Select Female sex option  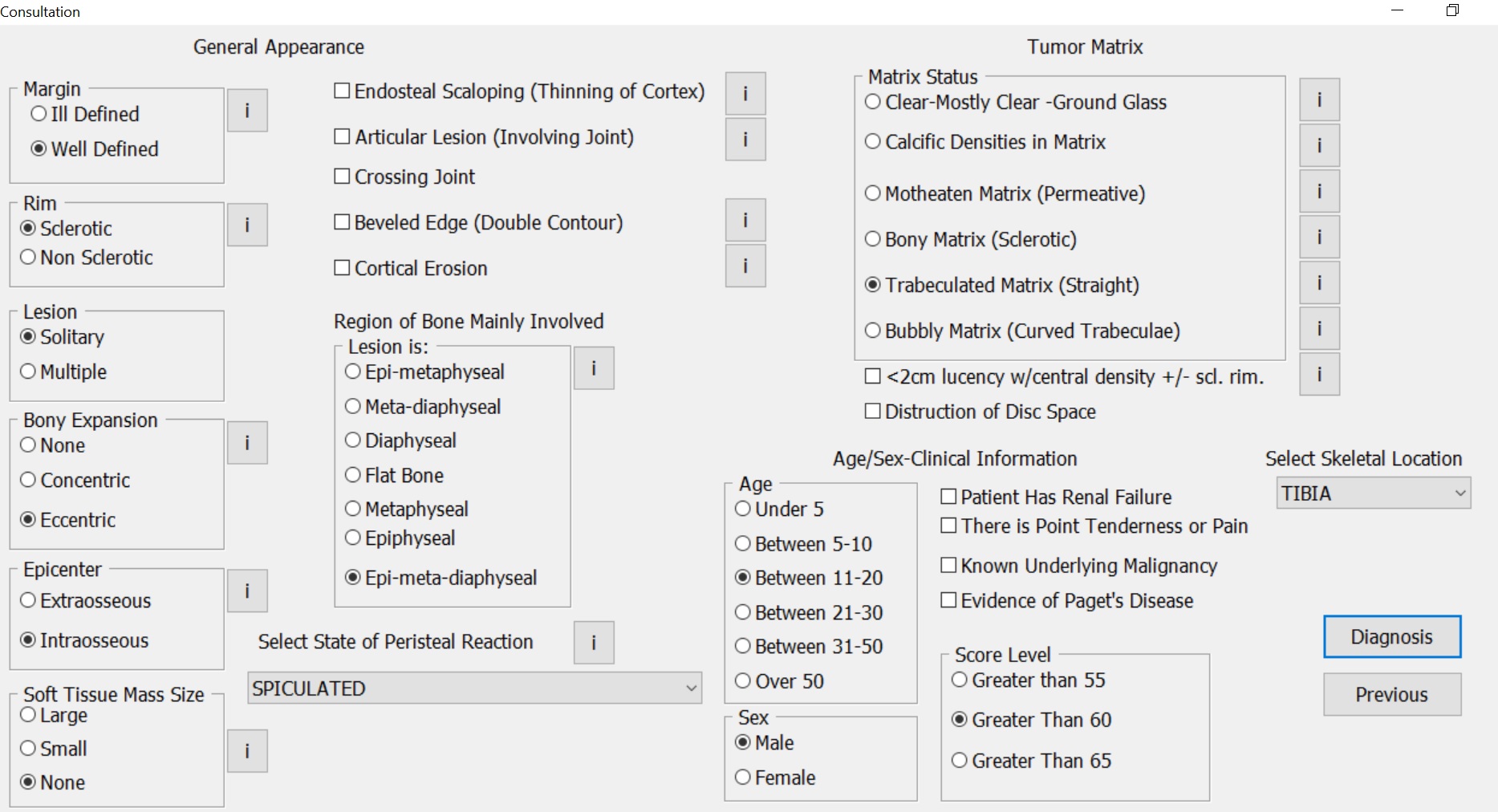point(775,777)
